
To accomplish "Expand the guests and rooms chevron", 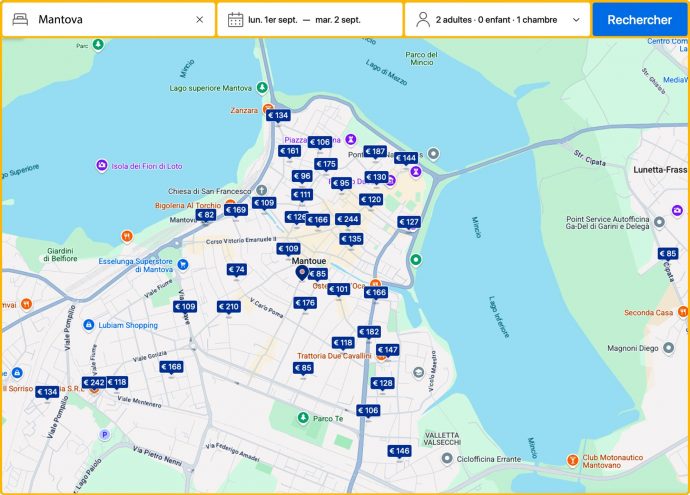I will coord(576,19).
